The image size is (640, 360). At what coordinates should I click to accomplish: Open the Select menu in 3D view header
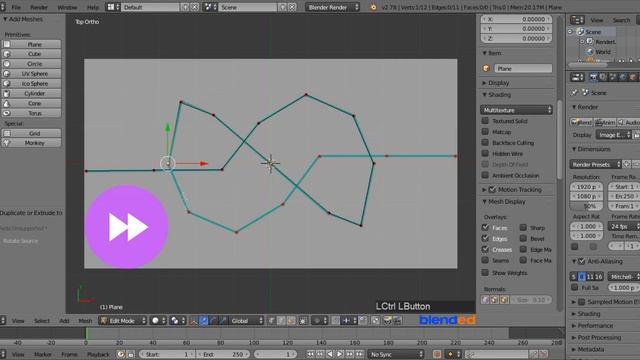42,321
